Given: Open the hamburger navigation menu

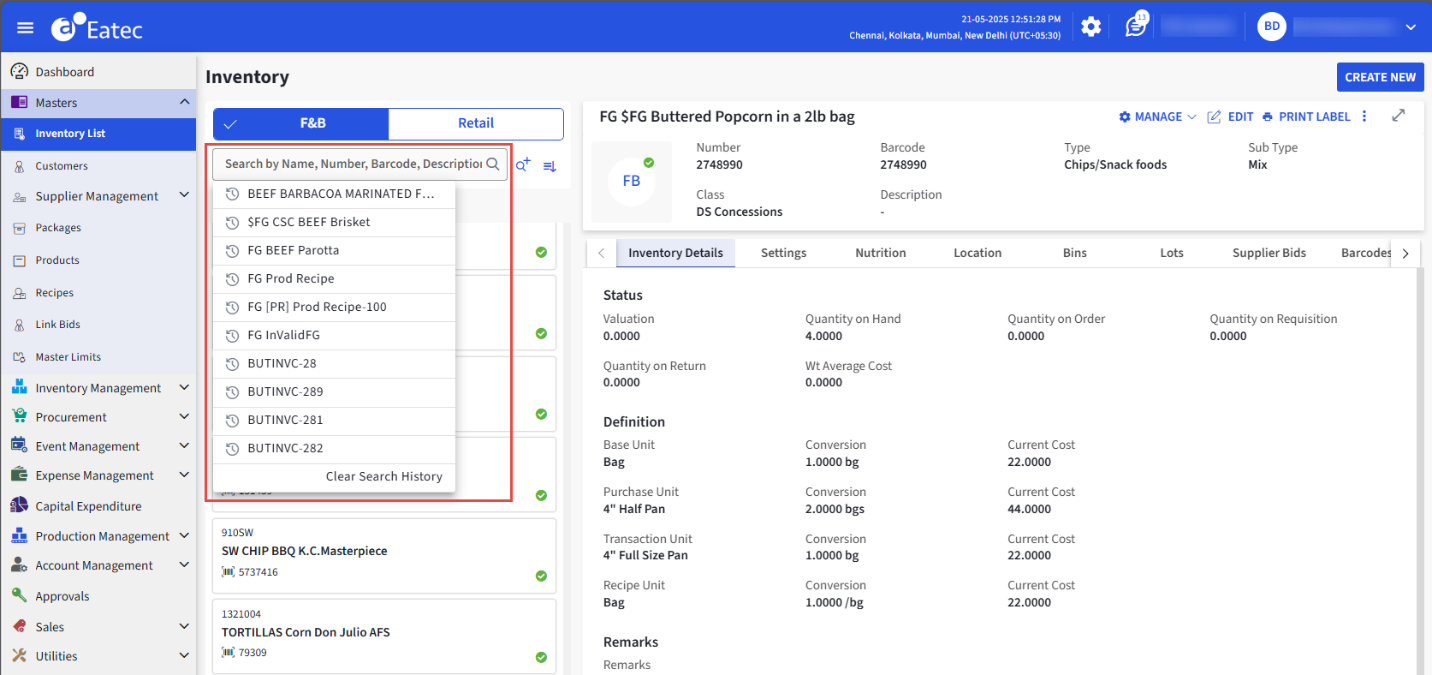Looking at the screenshot, I should pyautogui.click(x=25, y=27).
